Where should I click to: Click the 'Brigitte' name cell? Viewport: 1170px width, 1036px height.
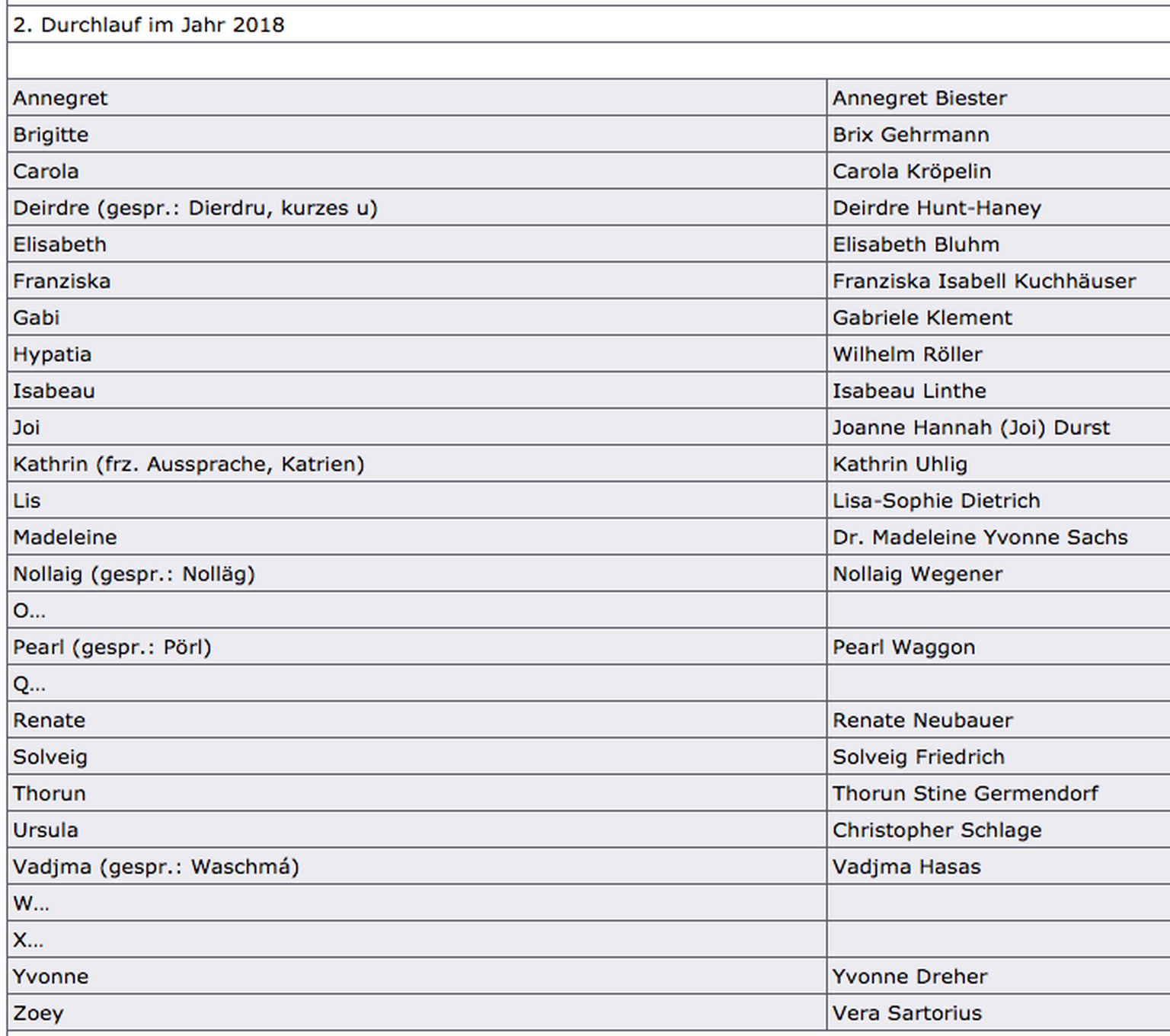pyautogui.click(x=51, y=135)
